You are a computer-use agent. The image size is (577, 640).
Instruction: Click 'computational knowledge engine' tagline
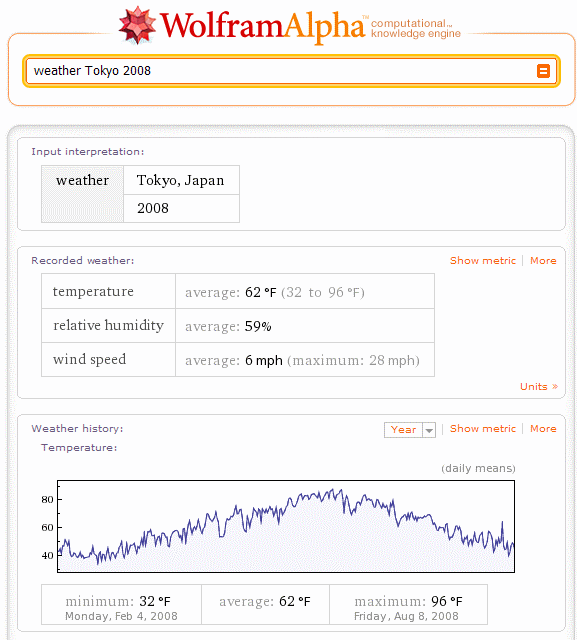(x=415, y=28)
